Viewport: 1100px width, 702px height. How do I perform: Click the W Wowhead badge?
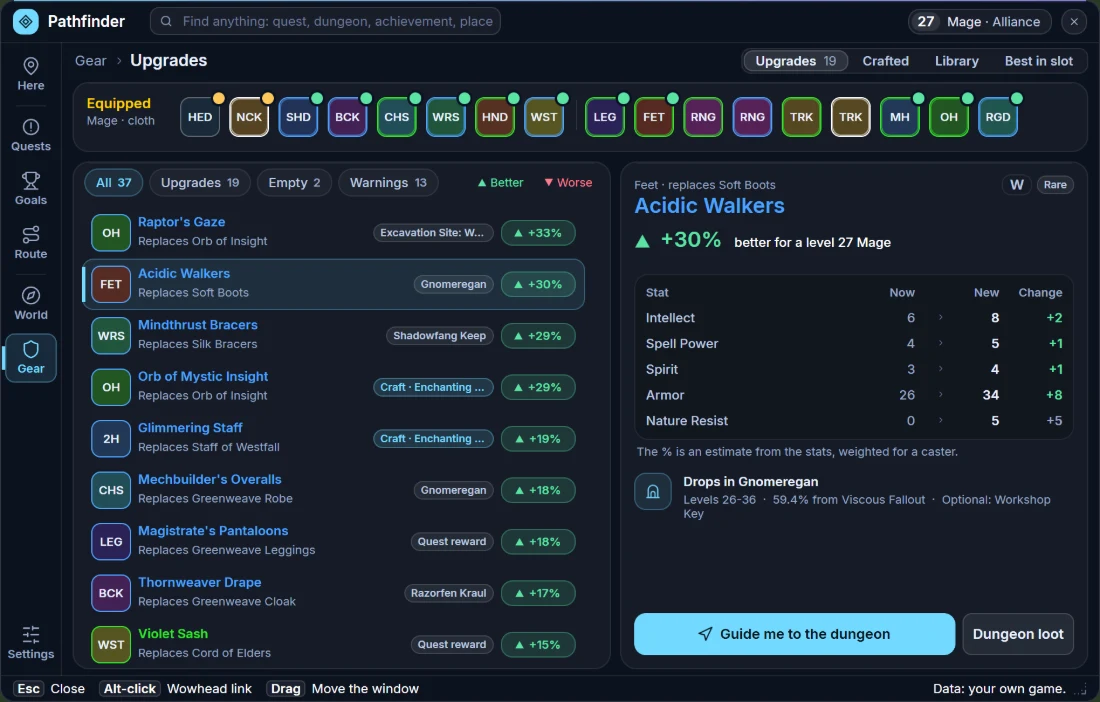(1017, 184)
